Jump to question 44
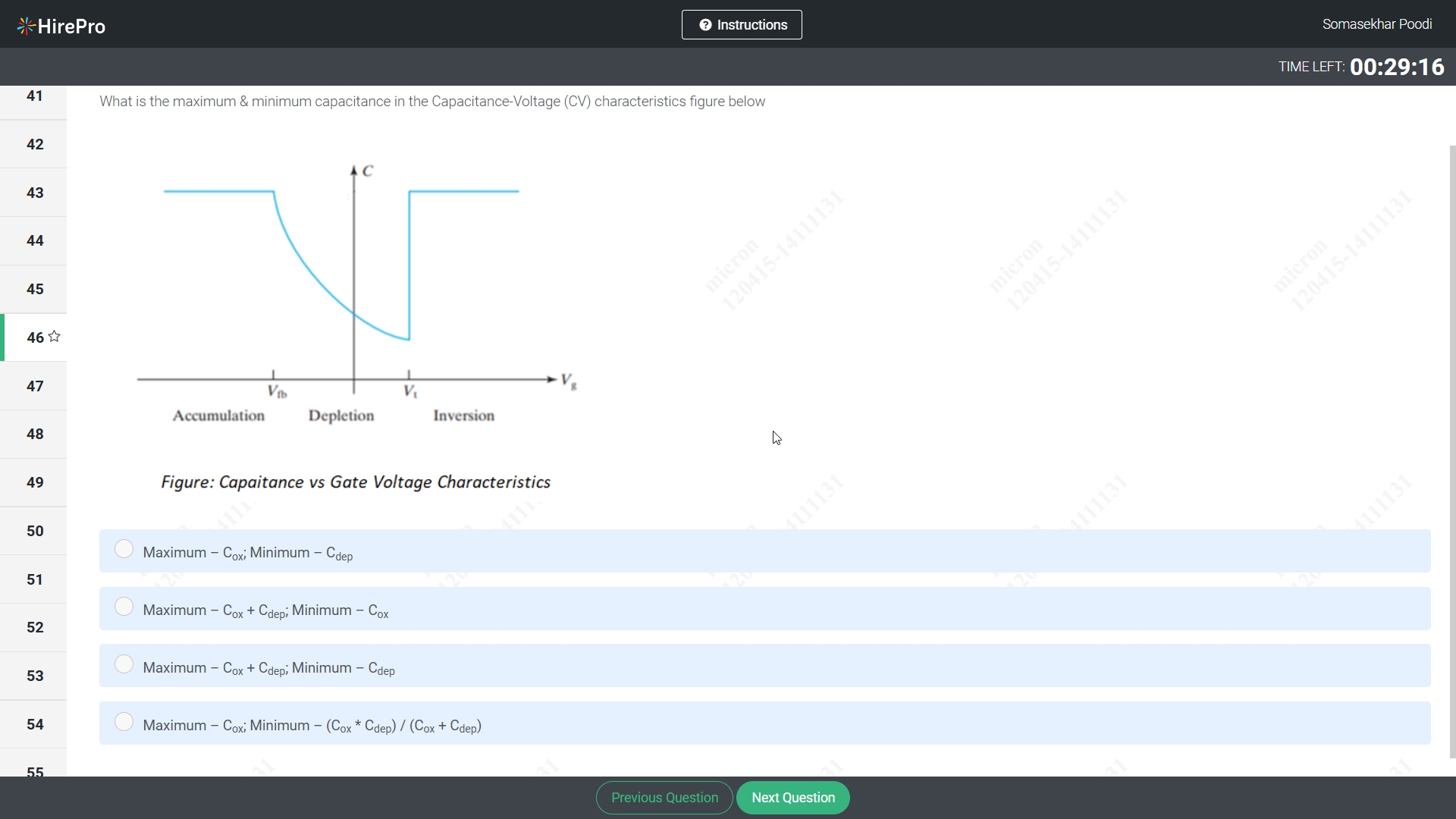Screen dimensions: 1456x819 [x=33, y=241]
